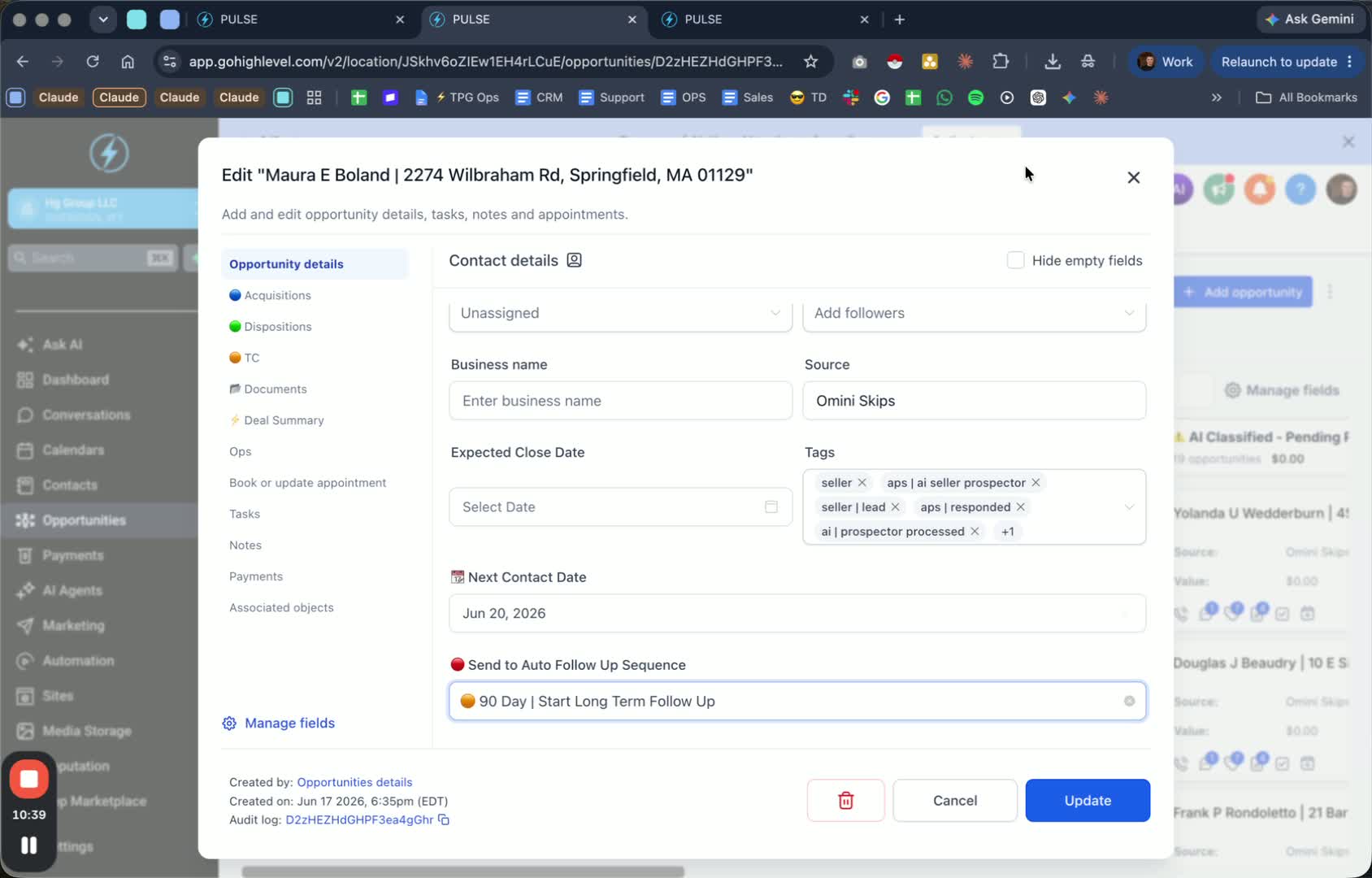Remove the 'aps | responded' tag
Image resolution: width=1372 pixels, height=878 pixels.
[x=1021, y=507]
